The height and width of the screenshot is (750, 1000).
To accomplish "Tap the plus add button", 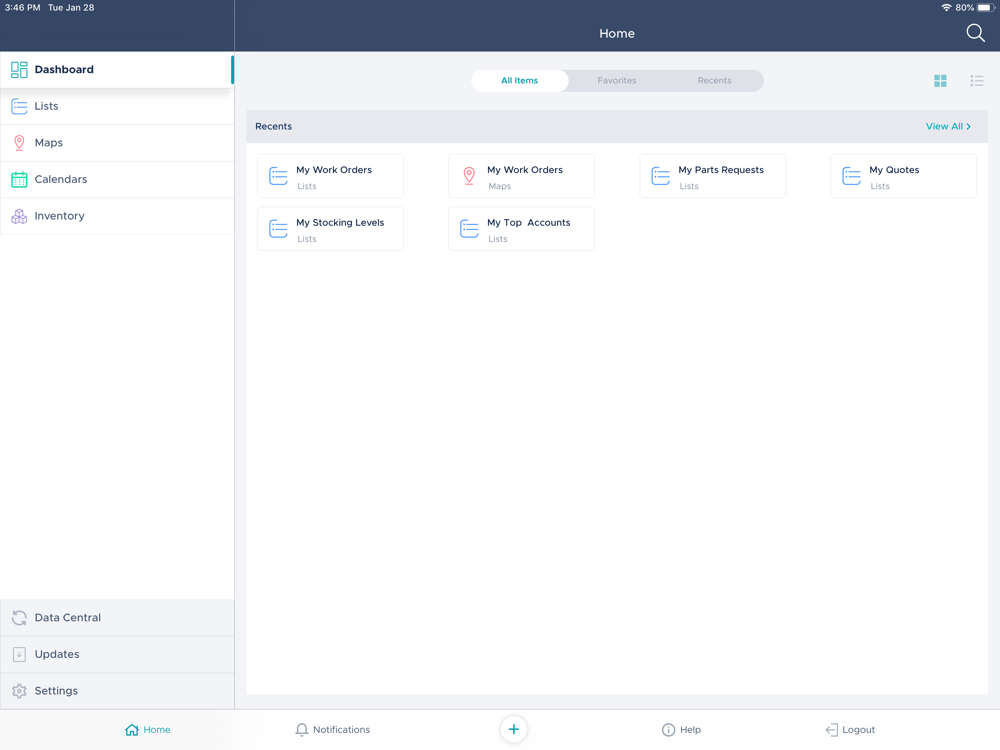I will click(x=513, y=729).
